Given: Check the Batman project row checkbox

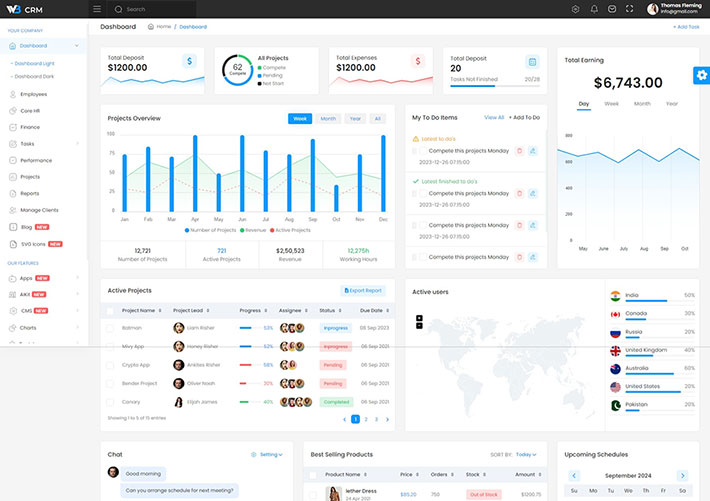Looking at the screenshot, I should coord(110,328).
